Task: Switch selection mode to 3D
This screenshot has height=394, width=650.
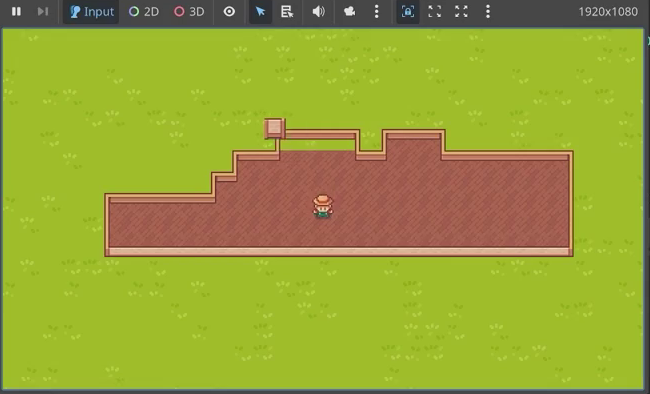Action: (189, 12)
